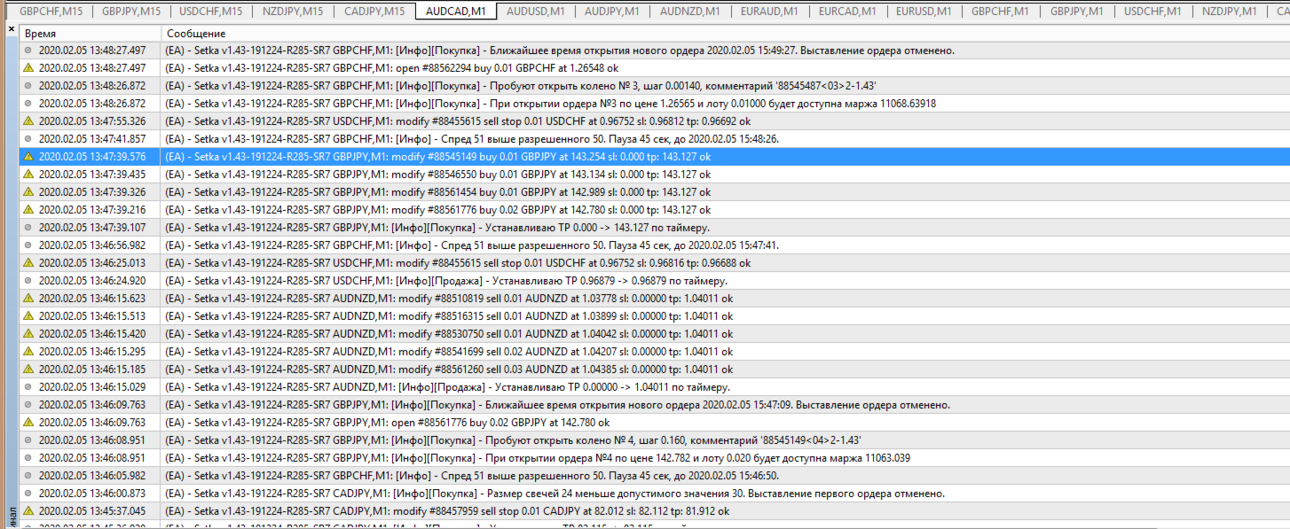Select message mentioning order time 15:47:09
The height and width of the screenshot is (529, 1290).
click(x=558, y=405)
